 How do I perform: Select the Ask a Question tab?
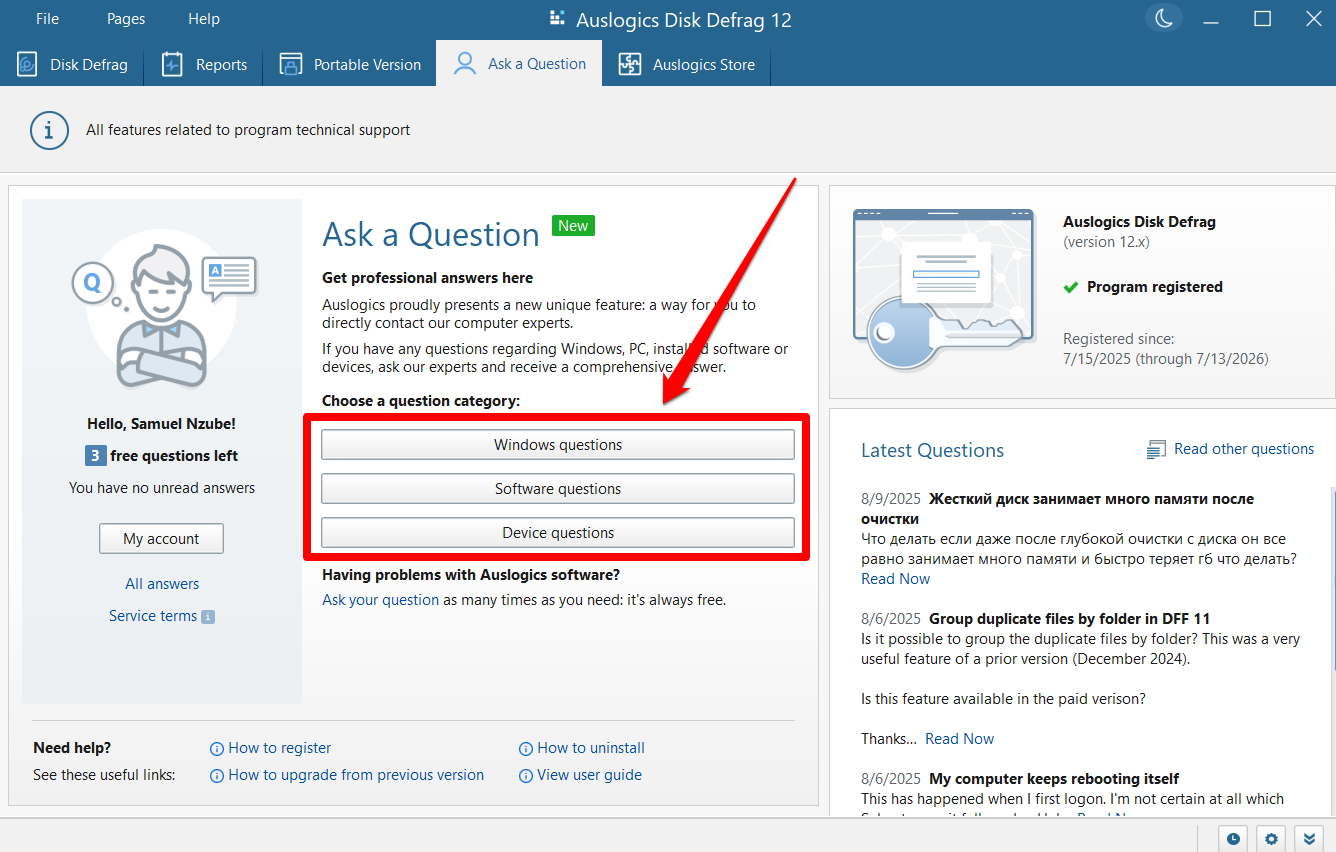pyautogui.click(x=519, y=64)
